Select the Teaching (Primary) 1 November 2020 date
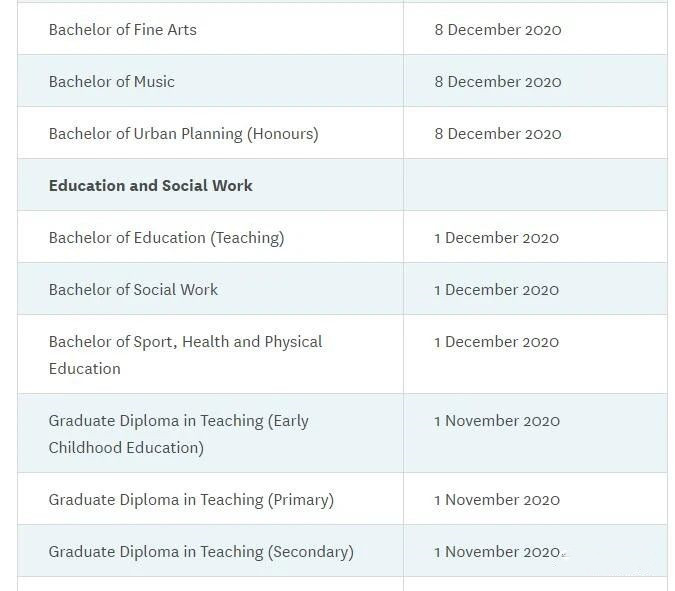 [497, 500]
